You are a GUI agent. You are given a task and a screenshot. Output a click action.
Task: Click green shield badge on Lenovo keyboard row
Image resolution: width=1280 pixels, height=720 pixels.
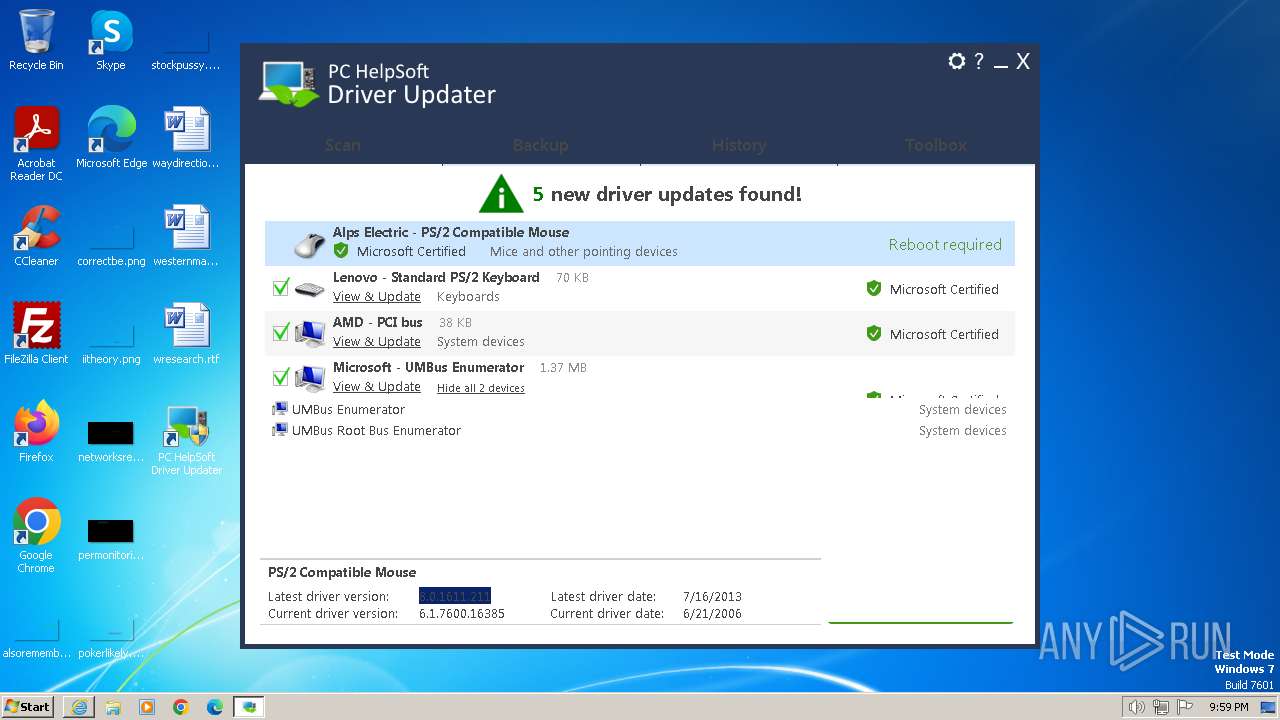[x=874, y=289]
